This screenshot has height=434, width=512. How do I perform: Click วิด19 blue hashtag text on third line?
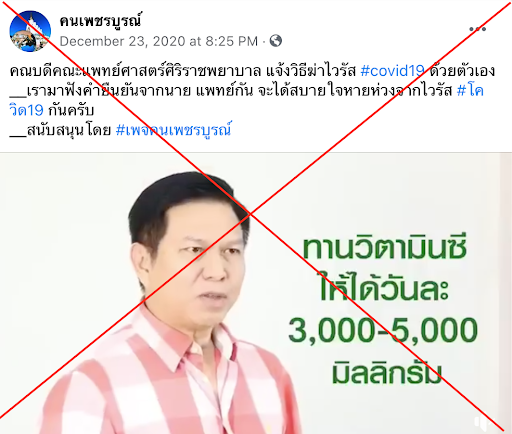pos(26,110)
